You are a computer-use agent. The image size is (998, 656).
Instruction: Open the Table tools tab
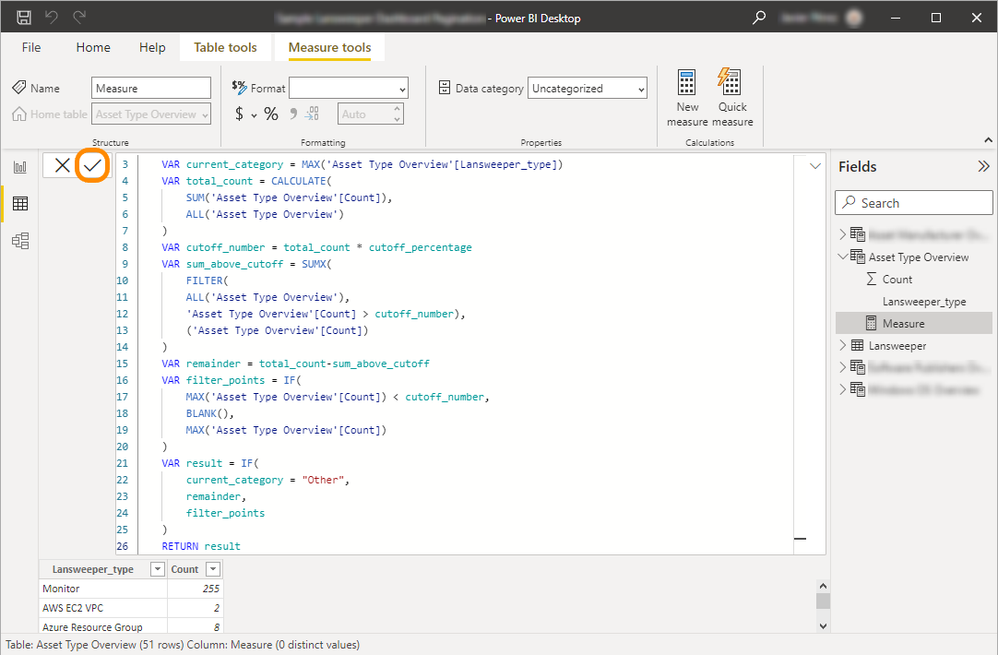225,47
